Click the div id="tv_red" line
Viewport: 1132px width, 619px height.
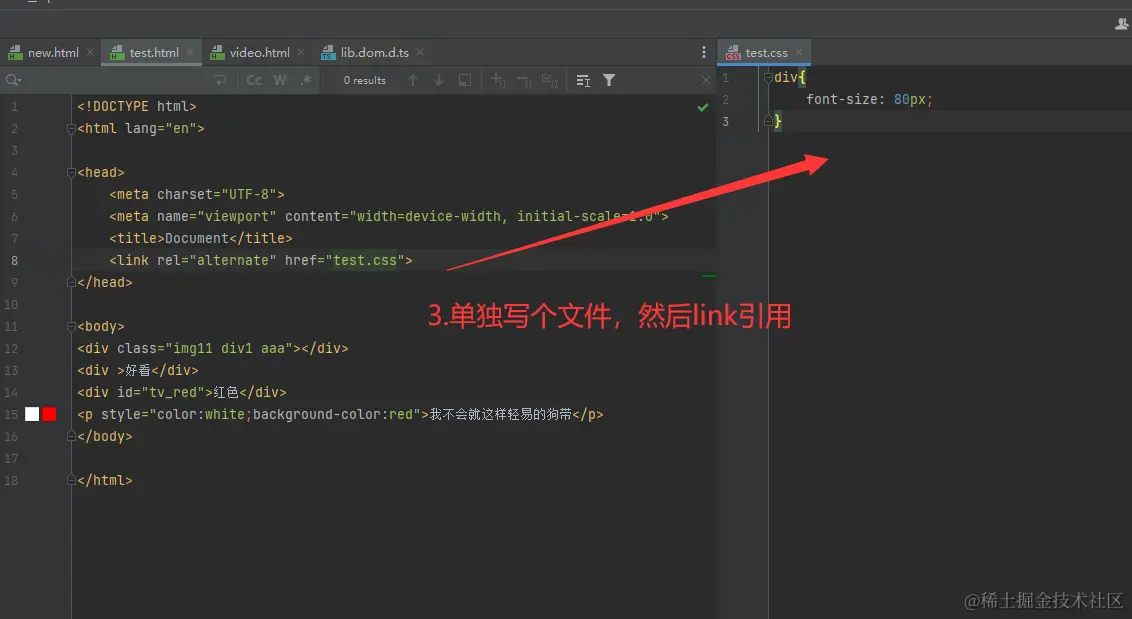point(181,392)
